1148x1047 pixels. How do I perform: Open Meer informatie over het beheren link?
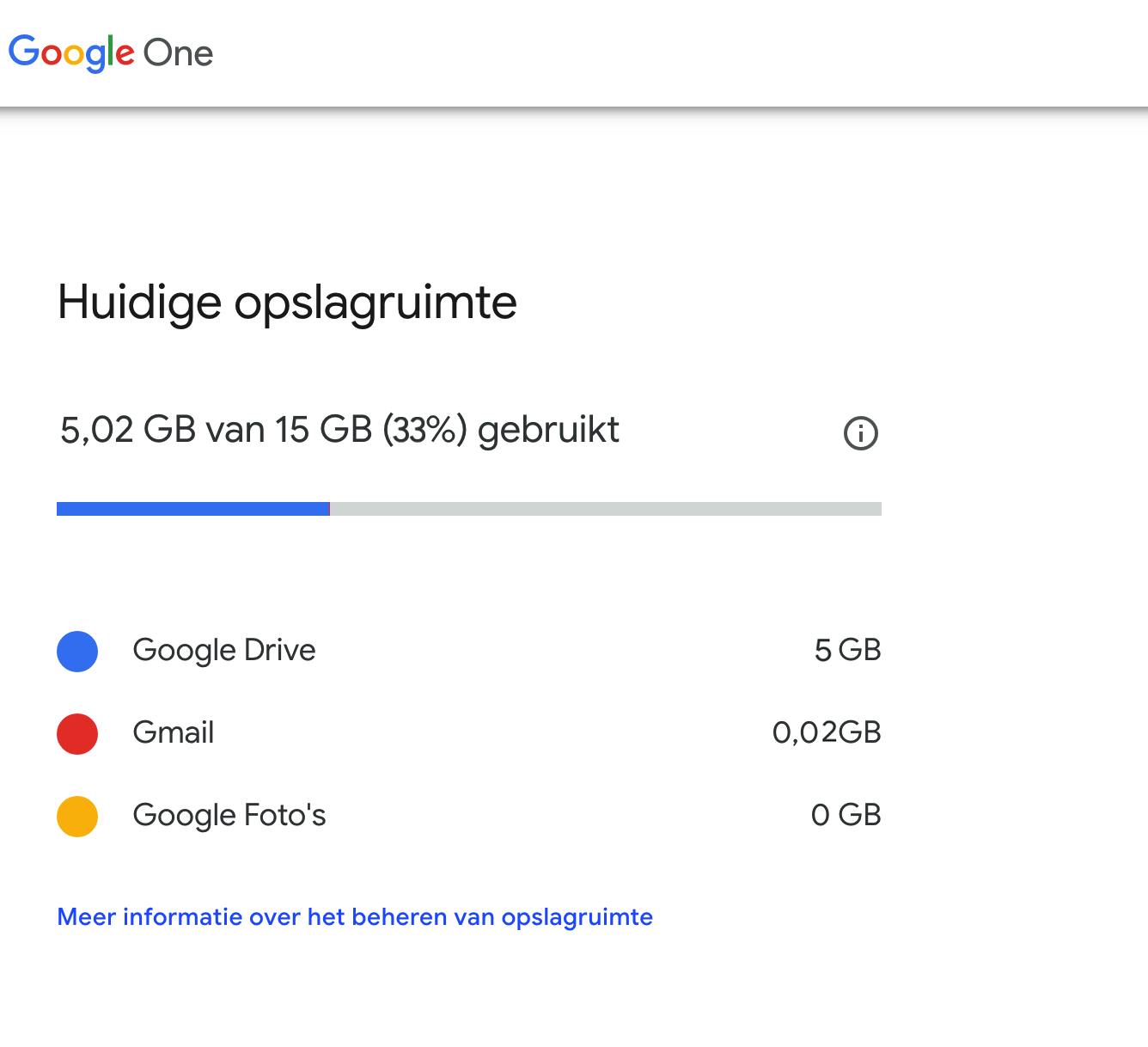point(354,917)
